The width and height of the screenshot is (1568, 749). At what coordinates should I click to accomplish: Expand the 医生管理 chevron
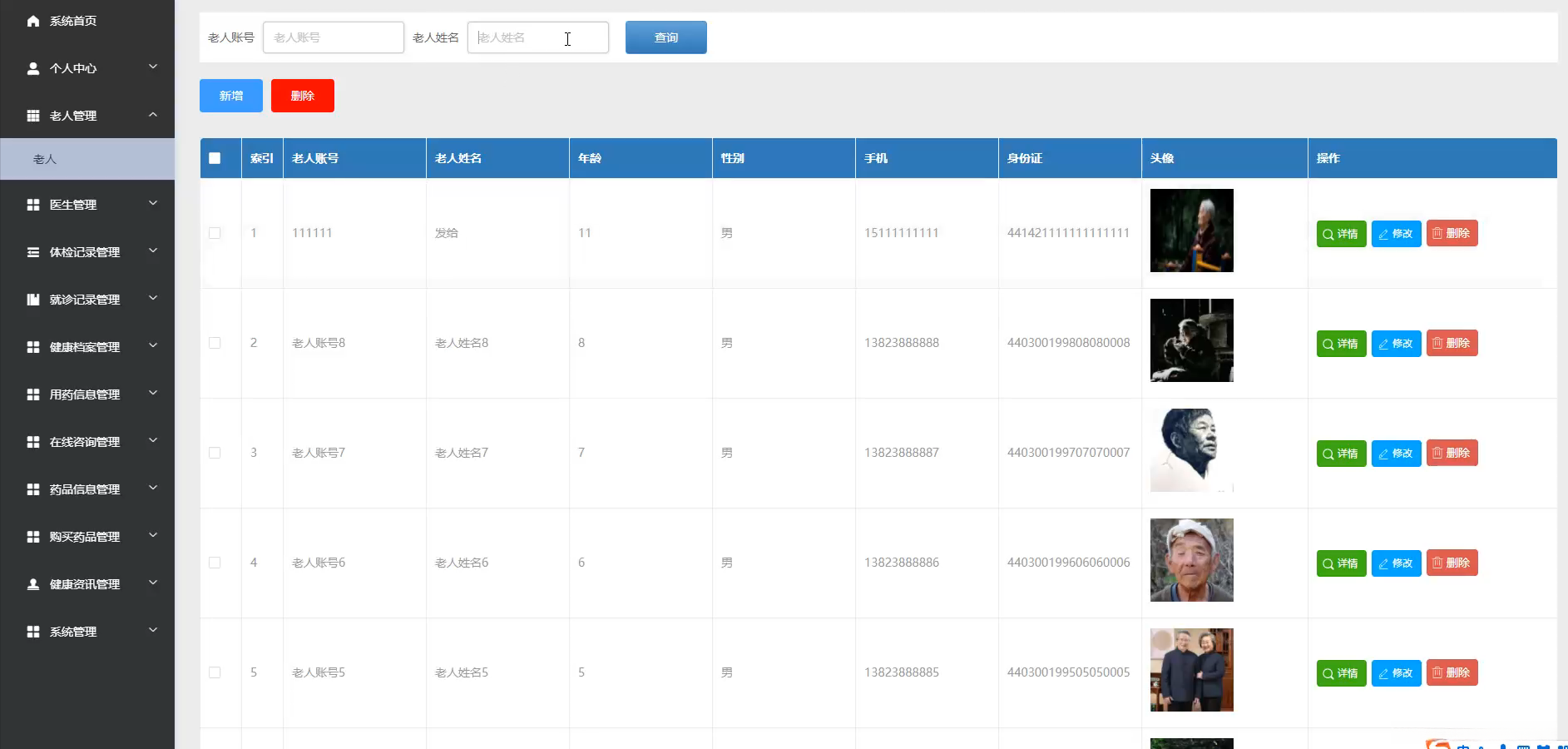point(153,203)
